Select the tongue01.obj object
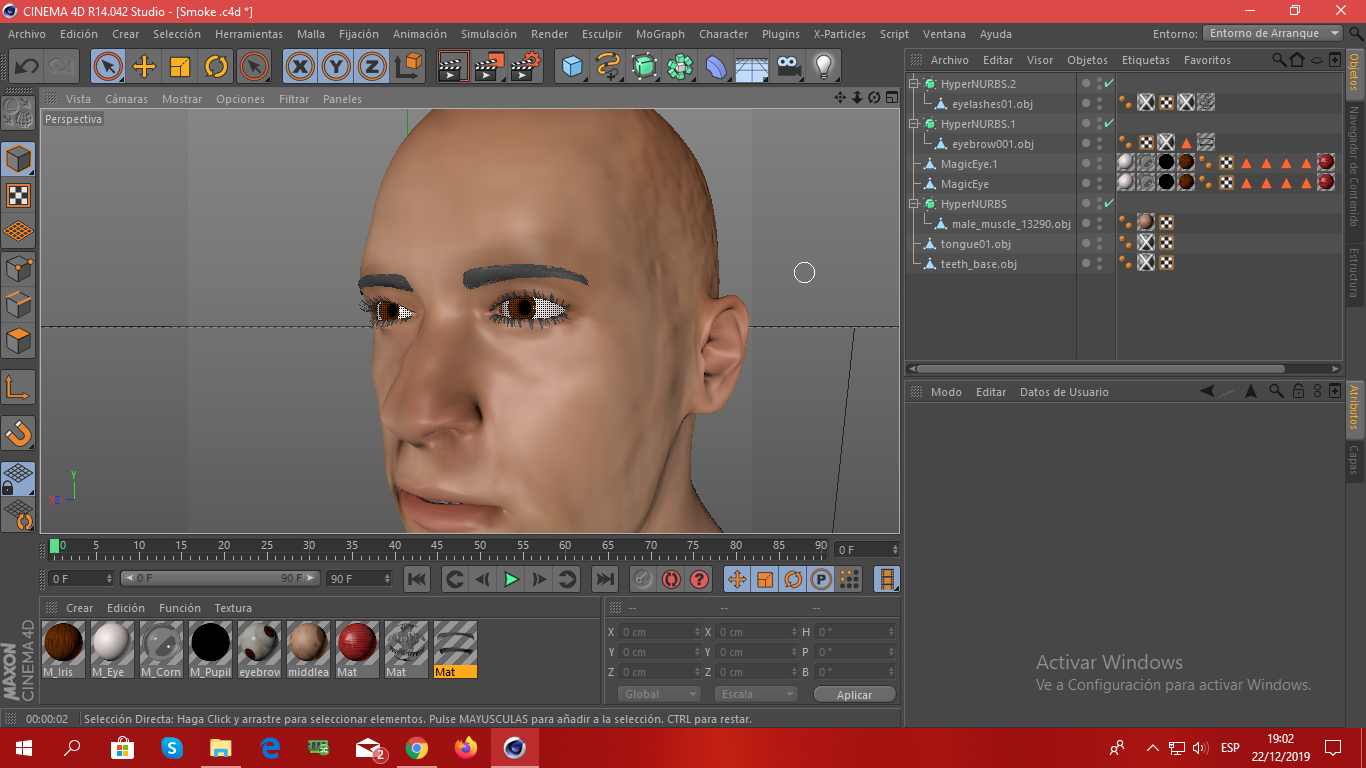Viewport: 1366px width, 768px height. tap(975, 244)
